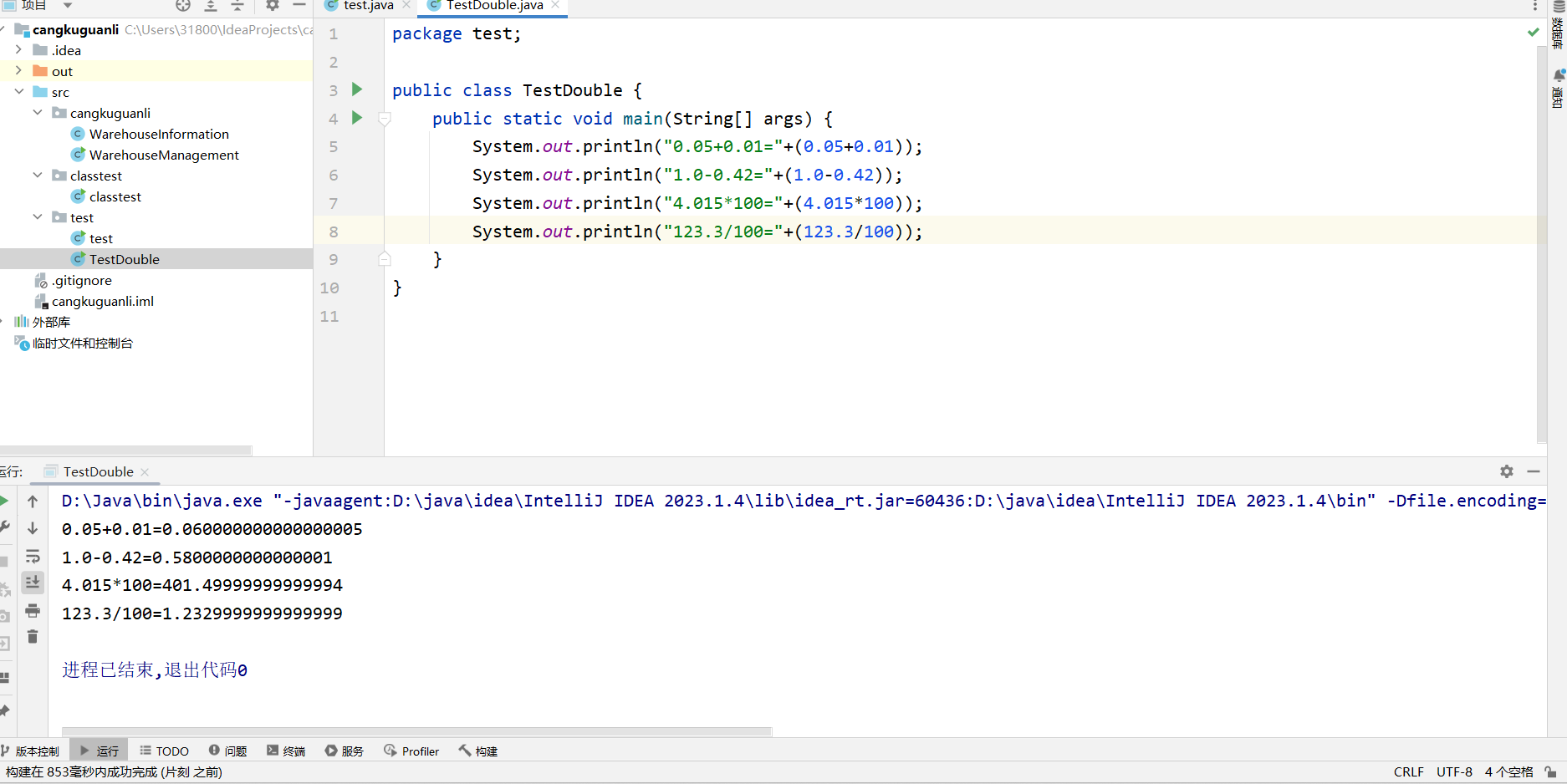The height and width of the screenshot is (784, 1567).
Task: Open the 问题 tool window
Action: pos(228,751)
